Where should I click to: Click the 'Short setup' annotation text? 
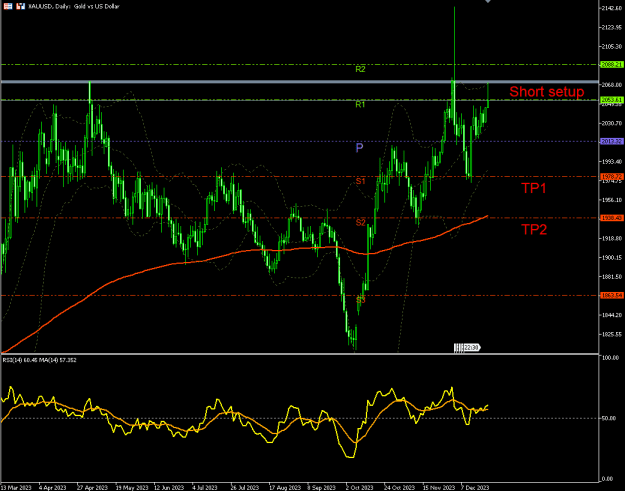(547, 92)
